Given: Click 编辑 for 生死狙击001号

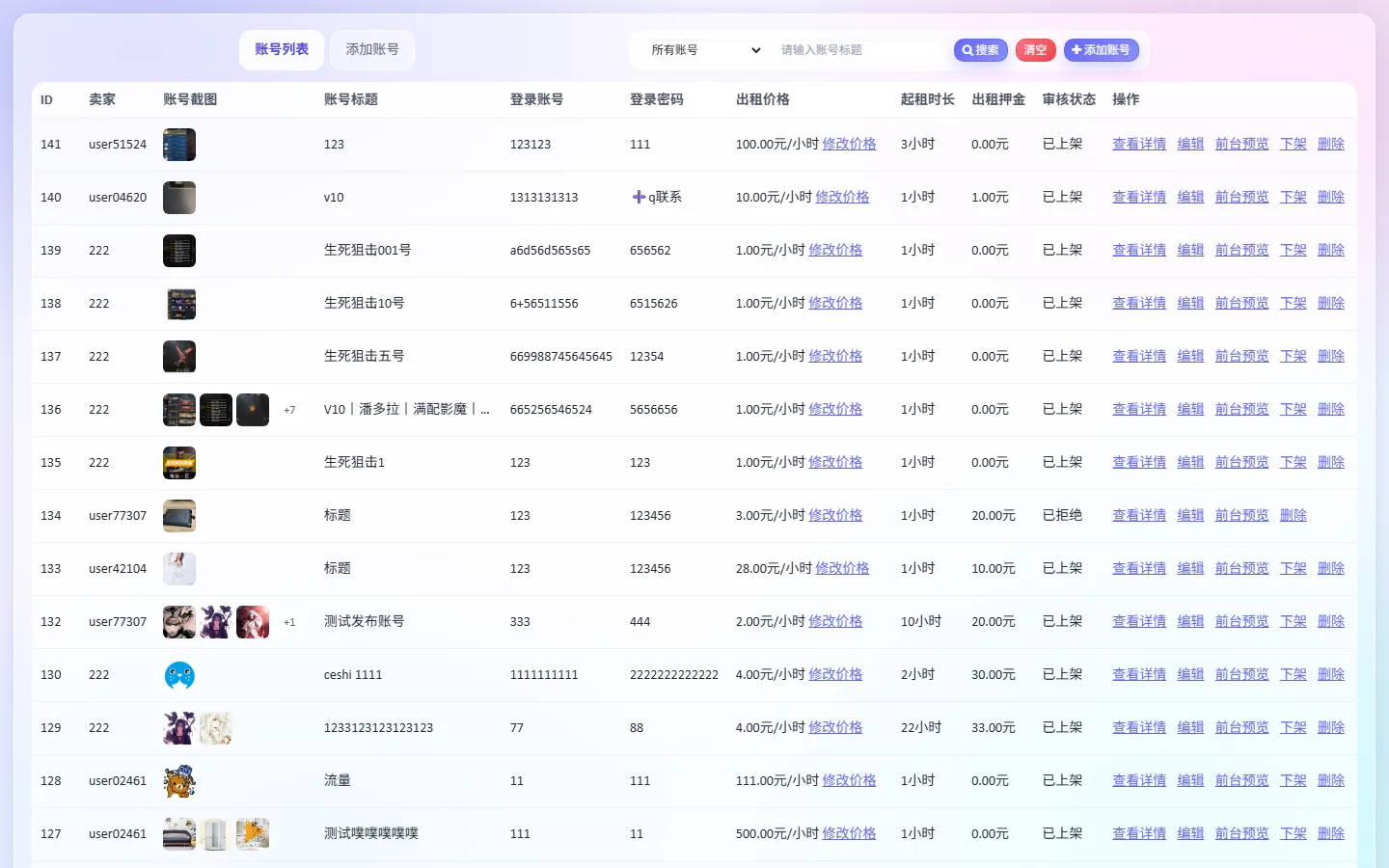Looking at the screenshot, I should click(x=1190, y=250).
